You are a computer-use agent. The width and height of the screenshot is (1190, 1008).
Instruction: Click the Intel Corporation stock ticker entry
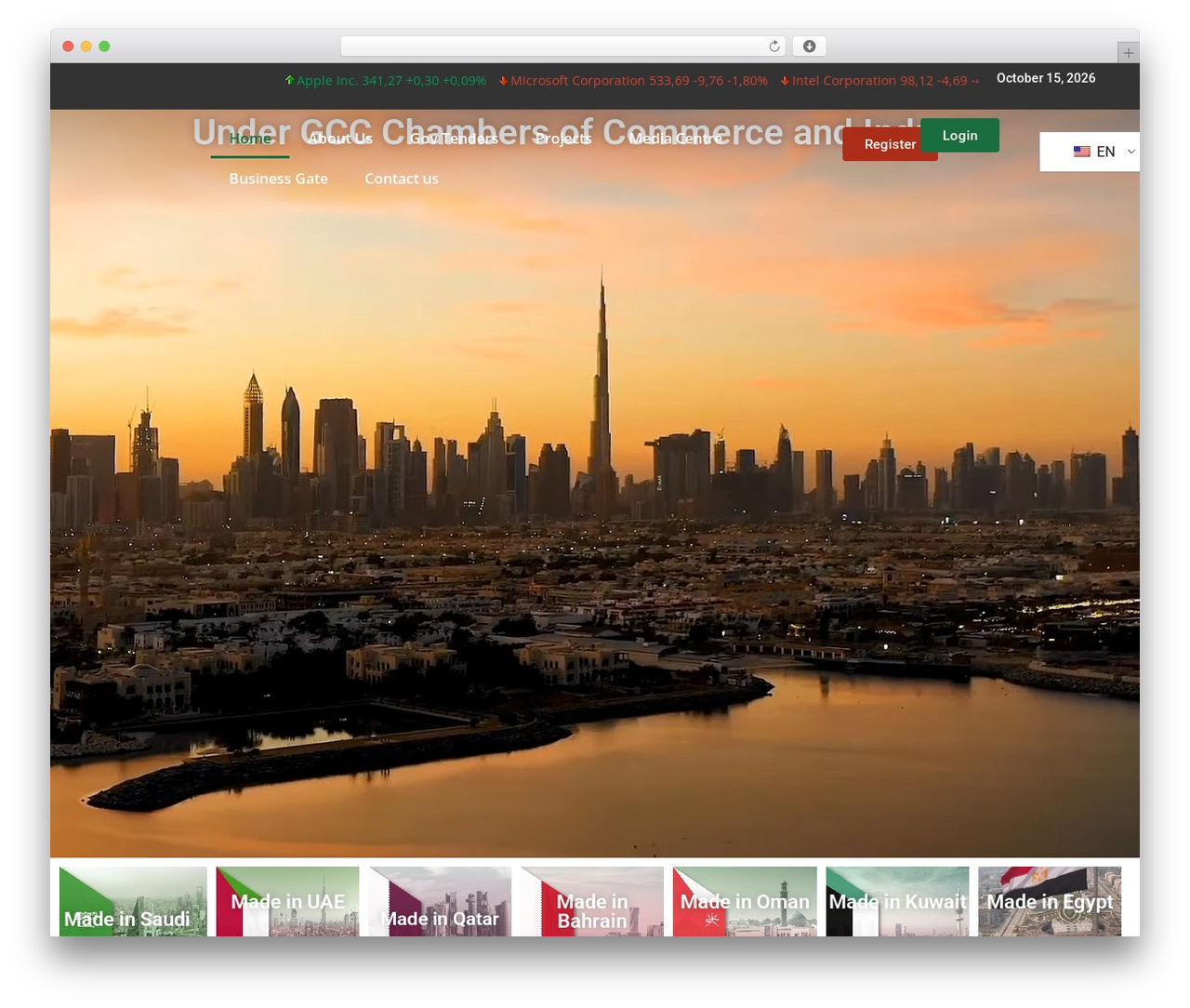coord(879,81)
